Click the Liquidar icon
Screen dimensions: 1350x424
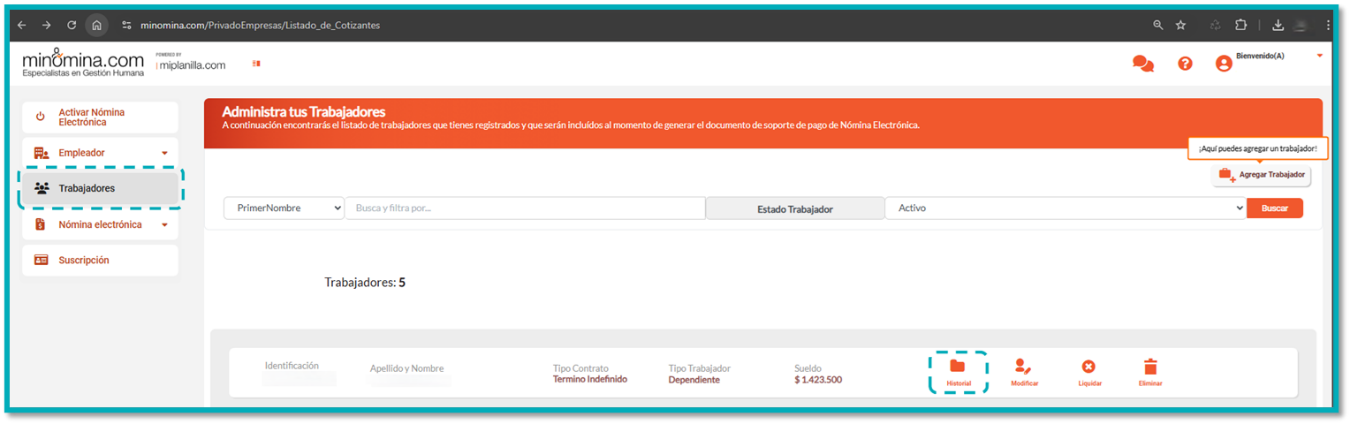tap(1088, 368)
